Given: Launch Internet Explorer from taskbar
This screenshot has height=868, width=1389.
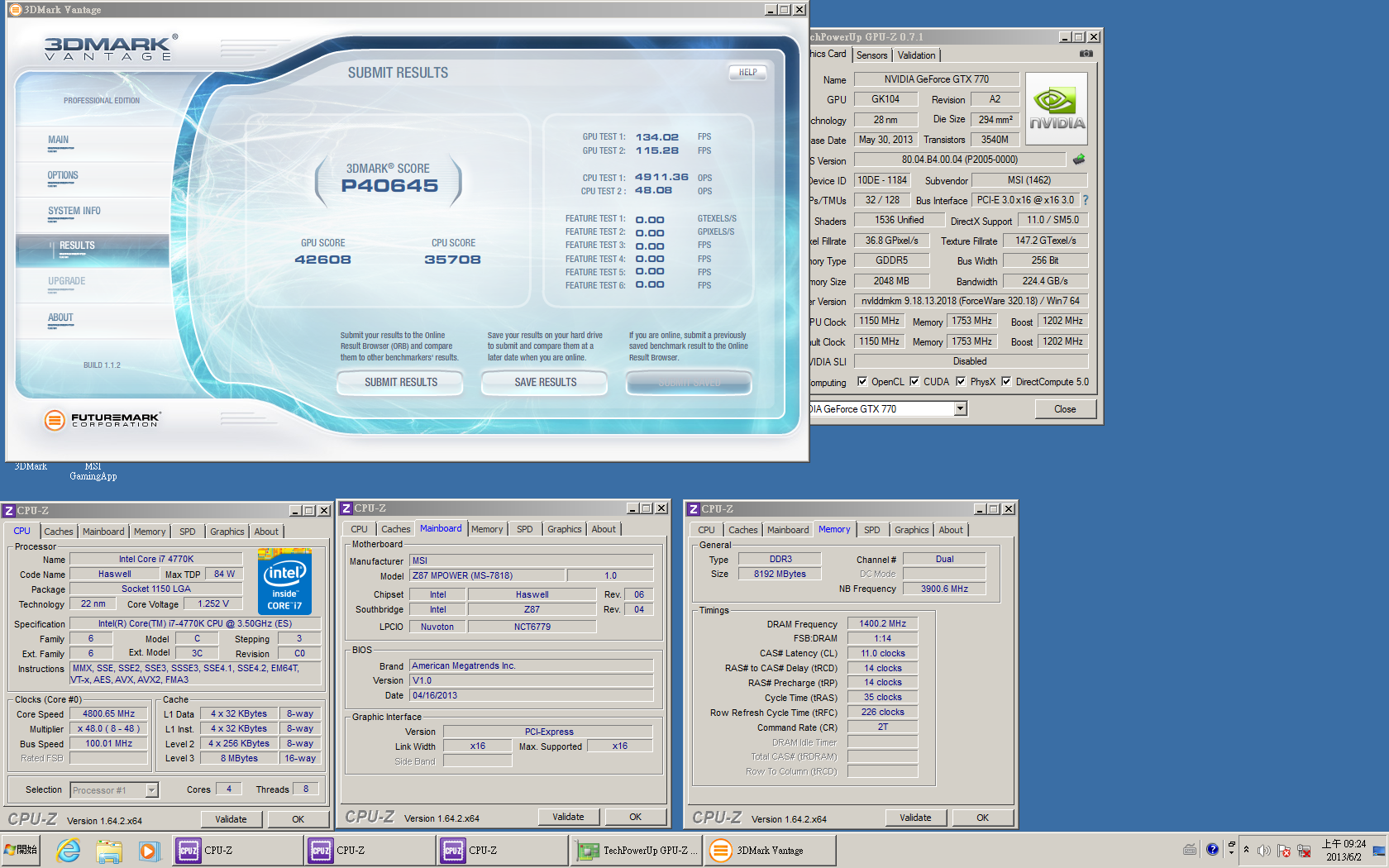Looking at the screenshot, I should (68, 850).
